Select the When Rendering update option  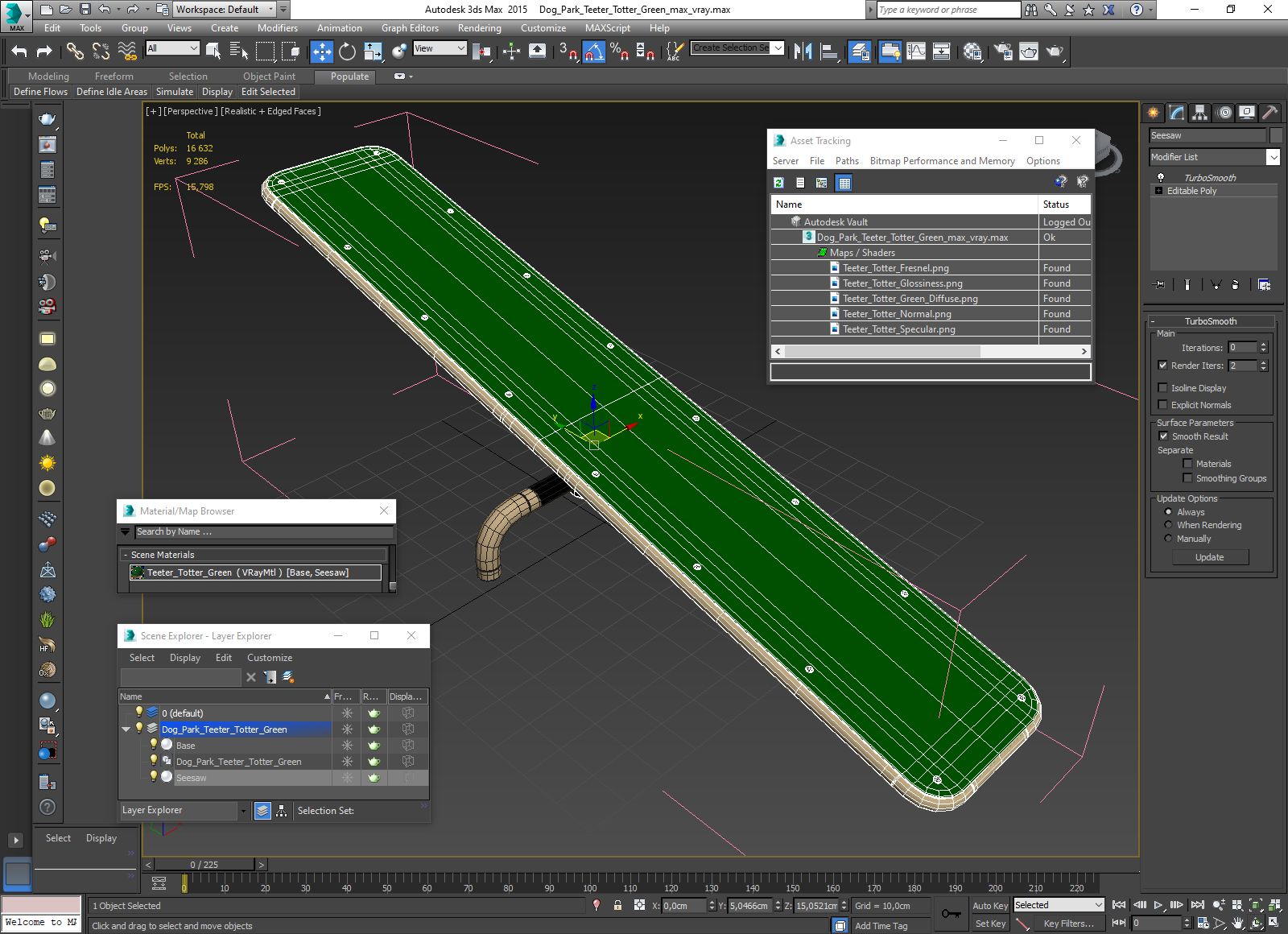[x=1168, y=524]
